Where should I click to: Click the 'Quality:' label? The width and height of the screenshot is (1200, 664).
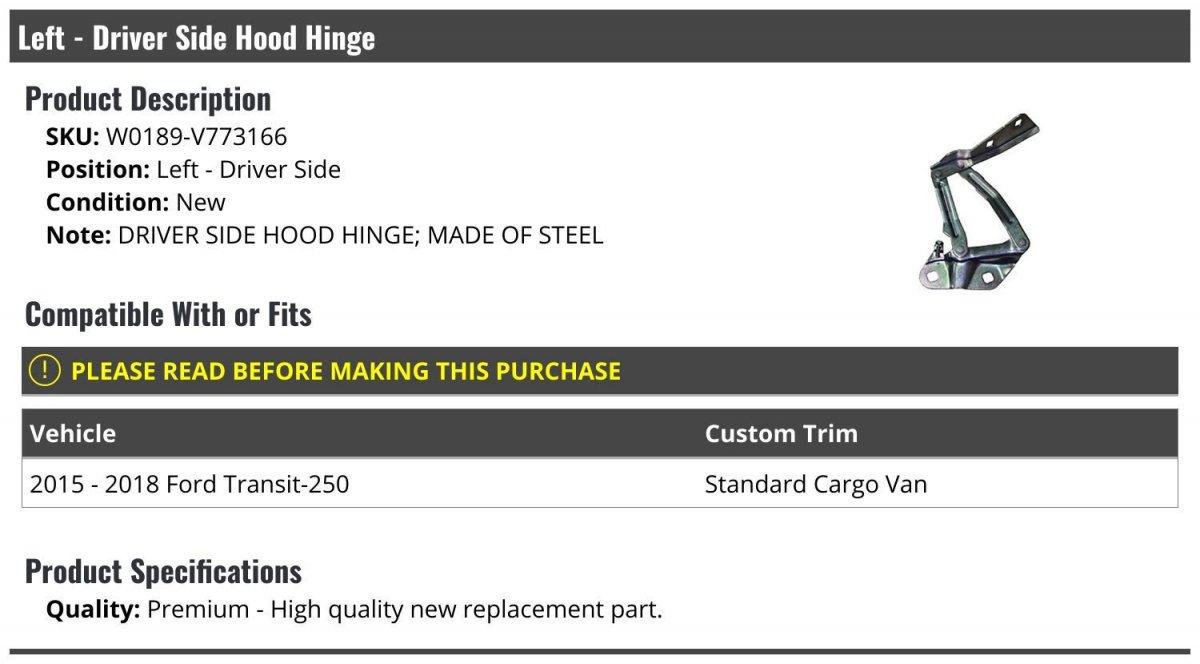click(93, 609)
